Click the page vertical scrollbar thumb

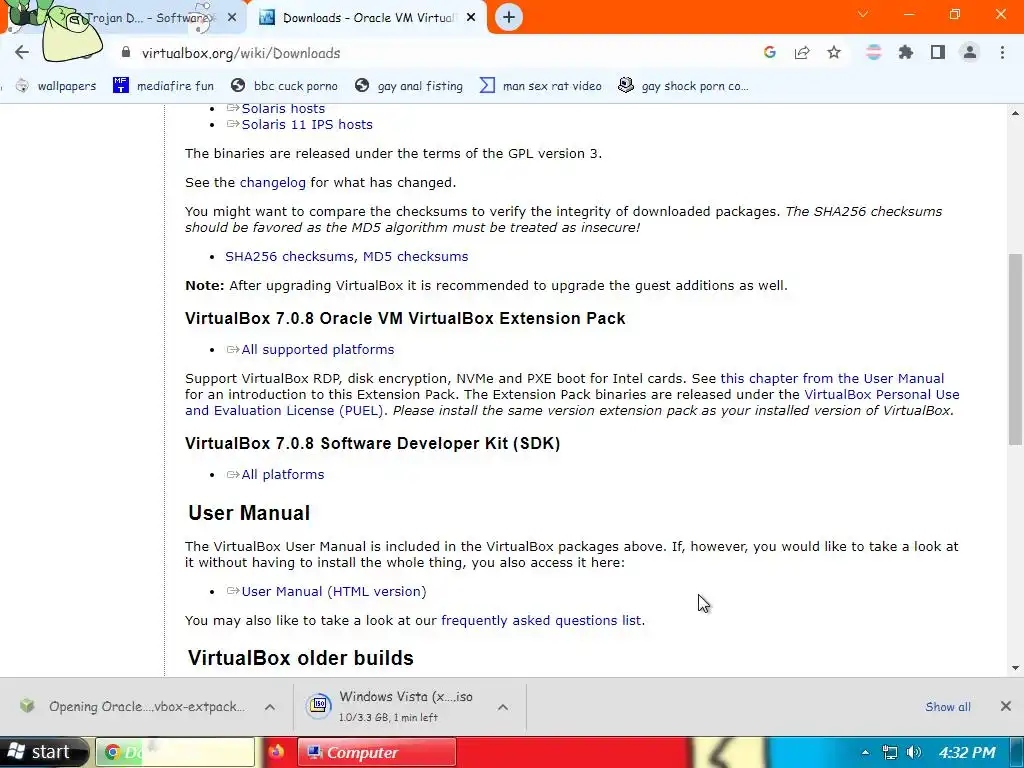coord(1015,349)
